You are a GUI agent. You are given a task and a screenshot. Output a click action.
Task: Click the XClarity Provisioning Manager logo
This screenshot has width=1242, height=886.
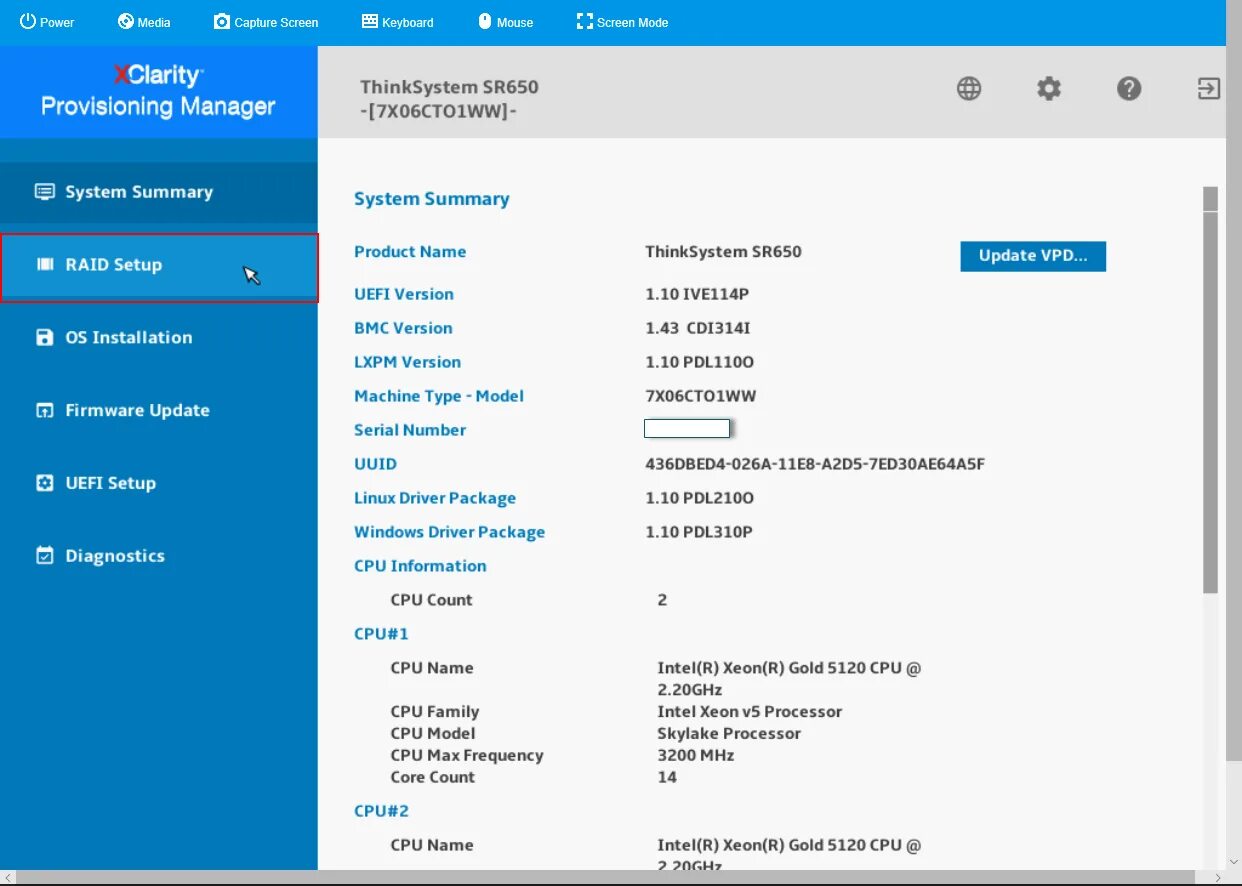point(158,91)
